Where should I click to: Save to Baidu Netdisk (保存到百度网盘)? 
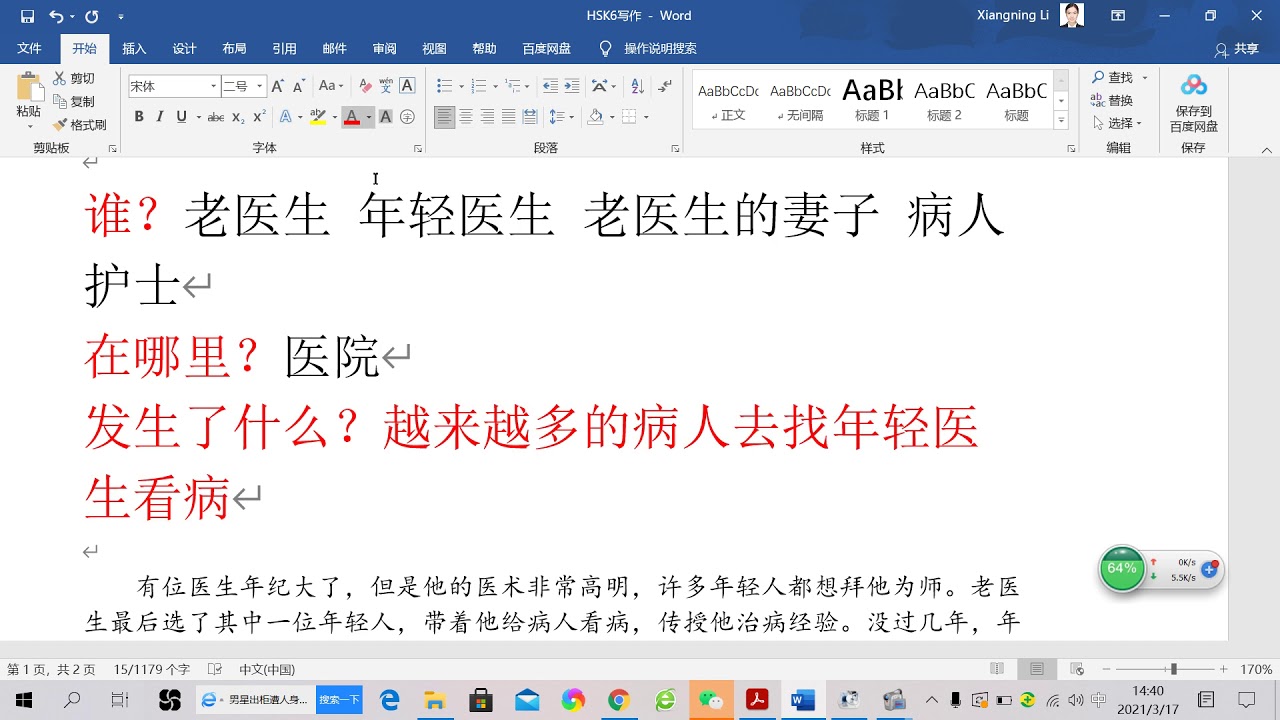1194,103
